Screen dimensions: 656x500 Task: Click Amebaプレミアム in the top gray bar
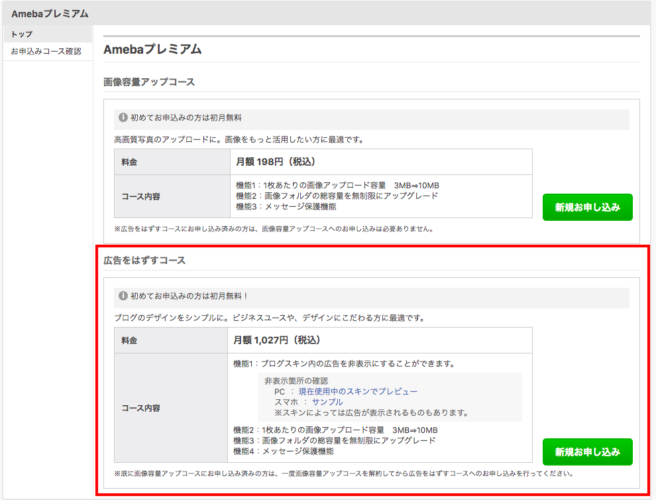[50, 14]
